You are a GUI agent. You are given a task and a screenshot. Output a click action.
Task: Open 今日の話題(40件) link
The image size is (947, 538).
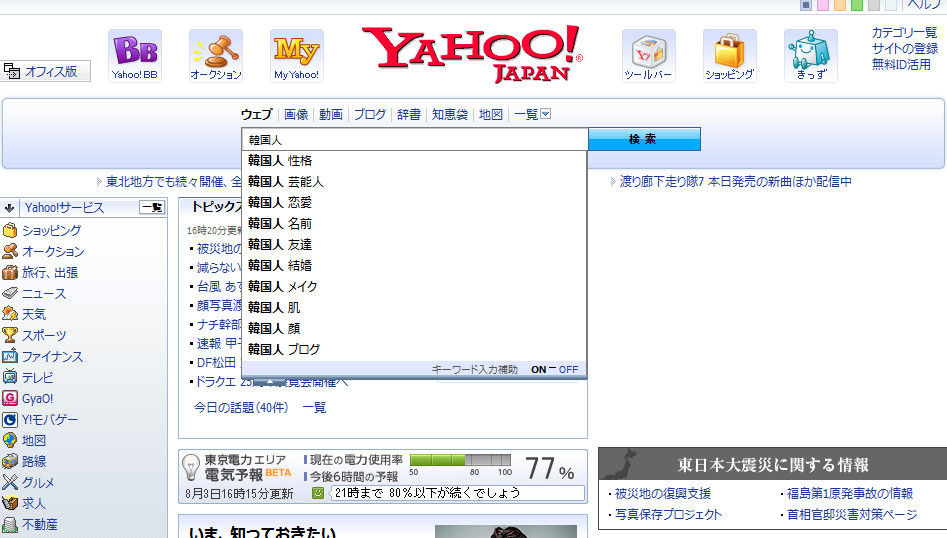(241, 408)
